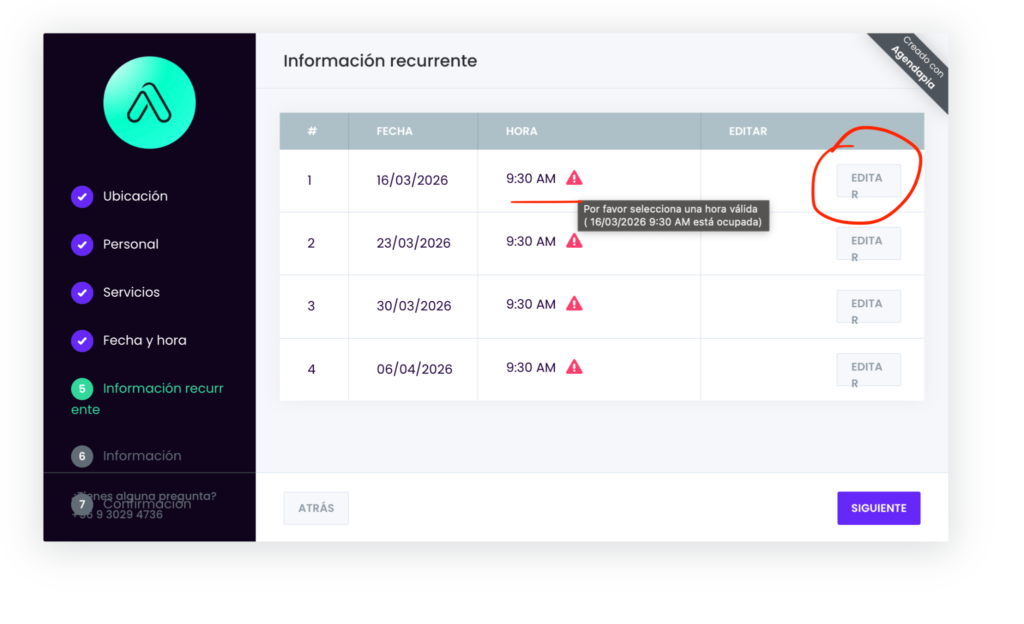Click the Agendapia logo circle
Viewport: 1024px width, 624px height.
click(149, 102)
